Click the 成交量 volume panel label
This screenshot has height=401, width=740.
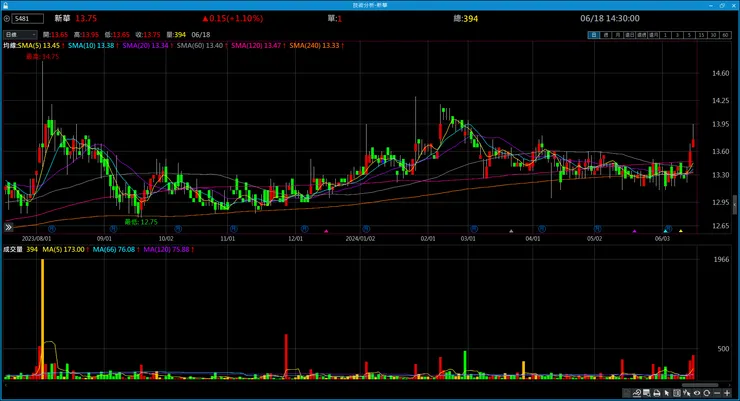point(13,249)
